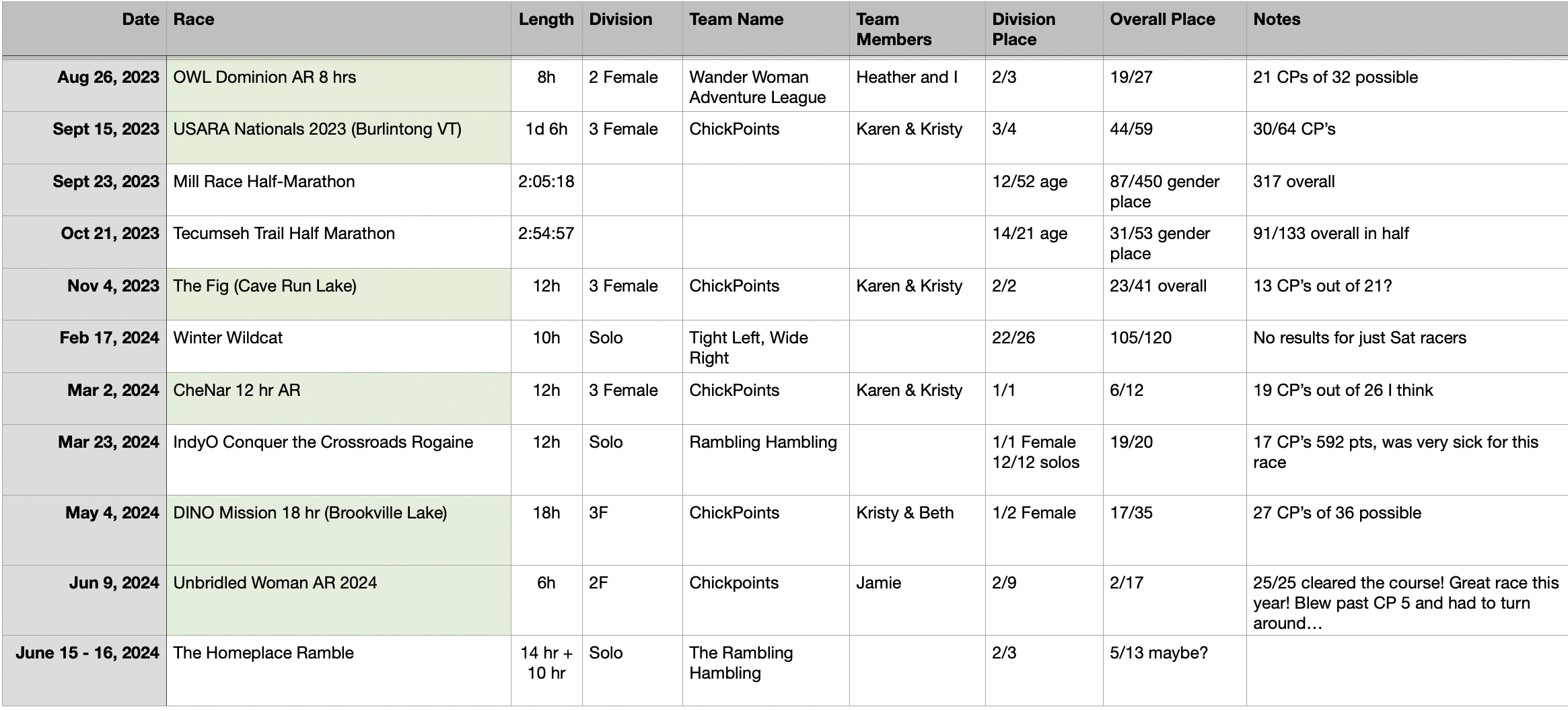Click the Length column header
Viewport: 1568px width, 711px height.
coord(546,20)
